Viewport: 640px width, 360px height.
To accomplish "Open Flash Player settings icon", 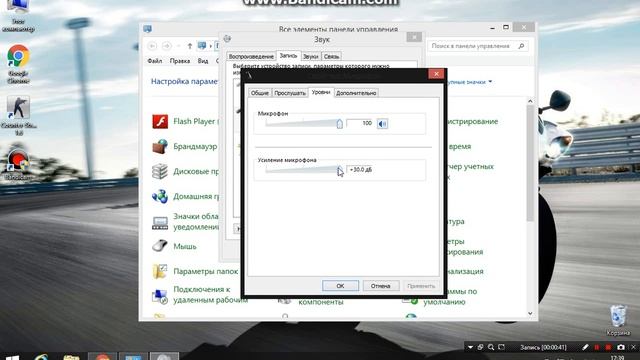I will click(160, 122).
